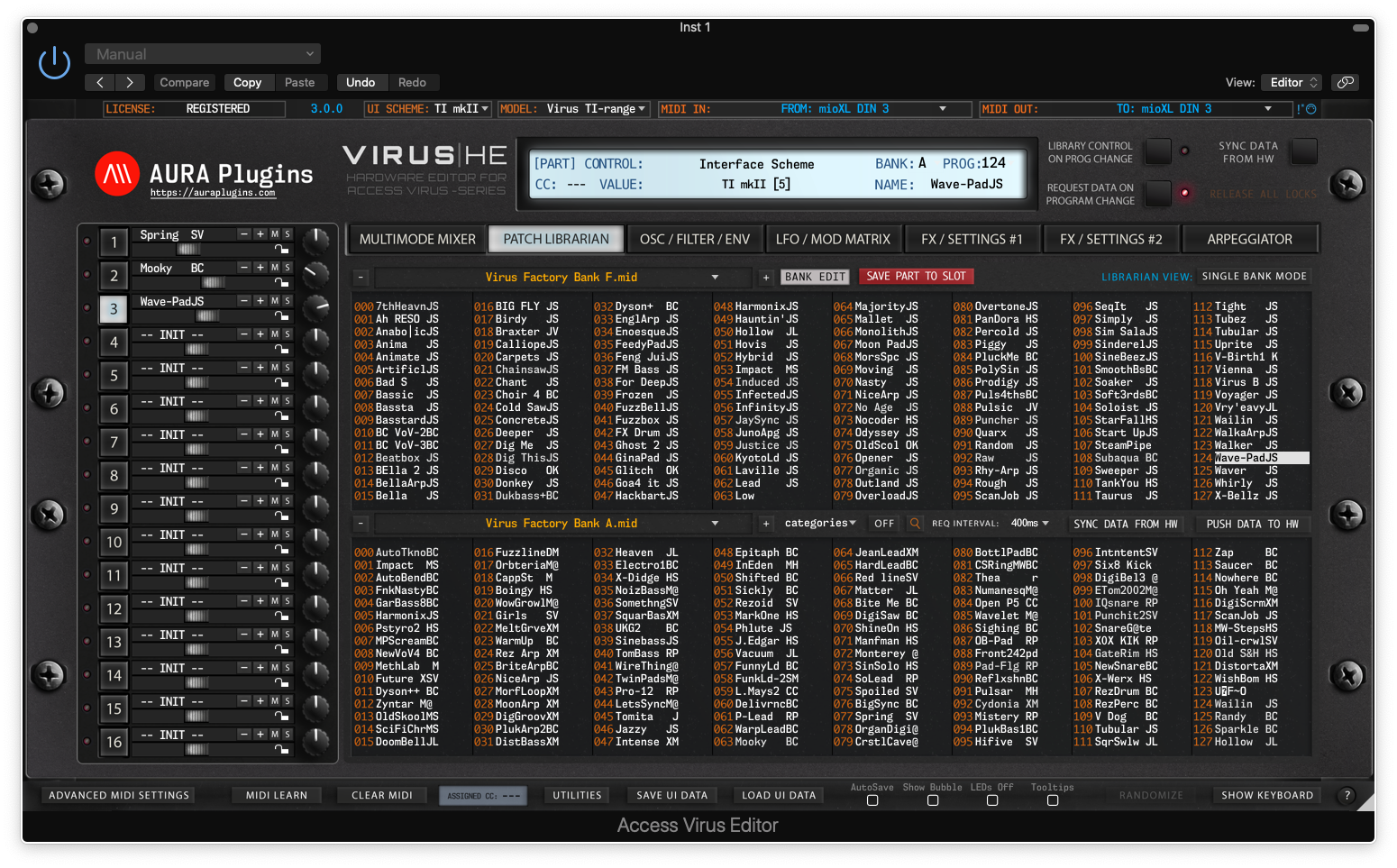The image size is (1397, 868).
Task: Select part 9 number button
Action: [114, 509]
